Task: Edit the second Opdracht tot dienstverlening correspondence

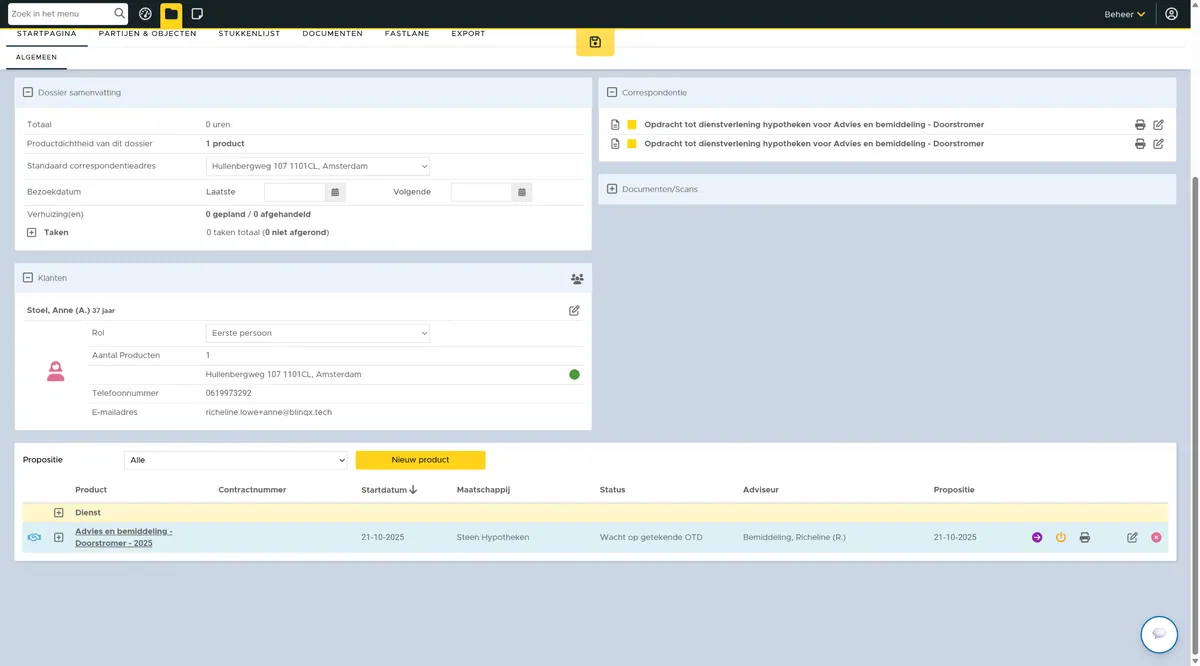Action: pos(1158,144)
